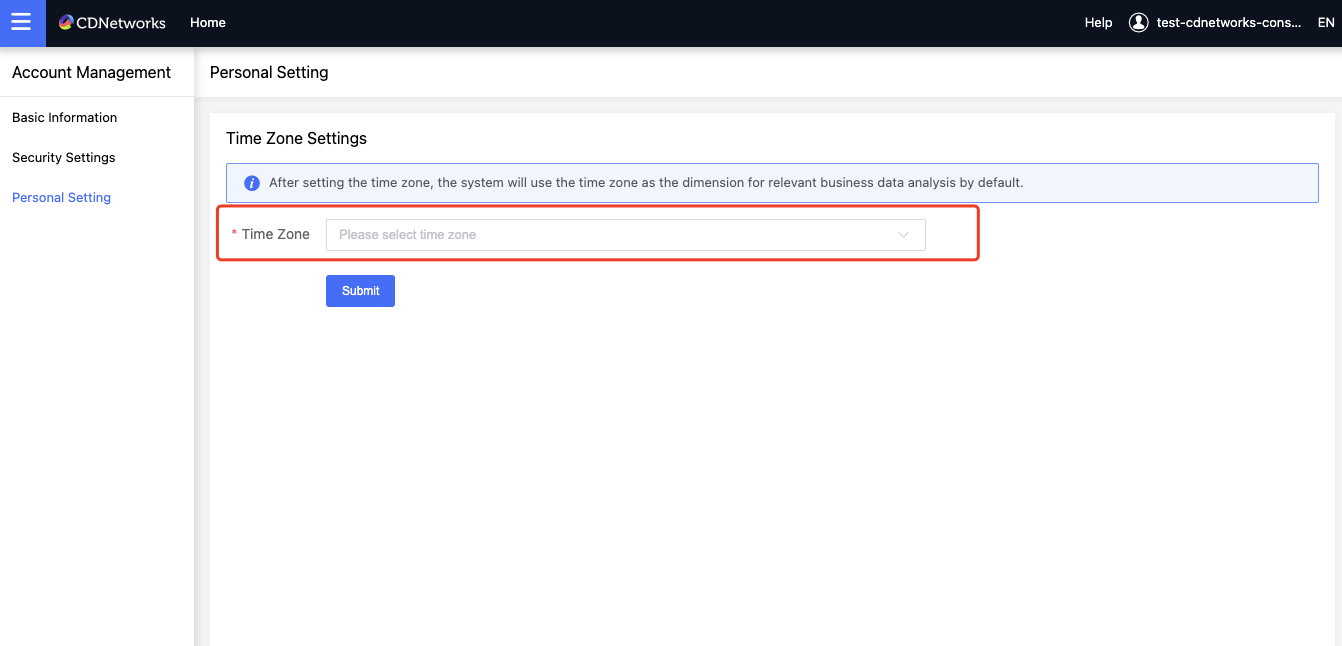Click the Time Zone Settings title
The width and height of the screenshot is (1342, 646).
[297, 138]
